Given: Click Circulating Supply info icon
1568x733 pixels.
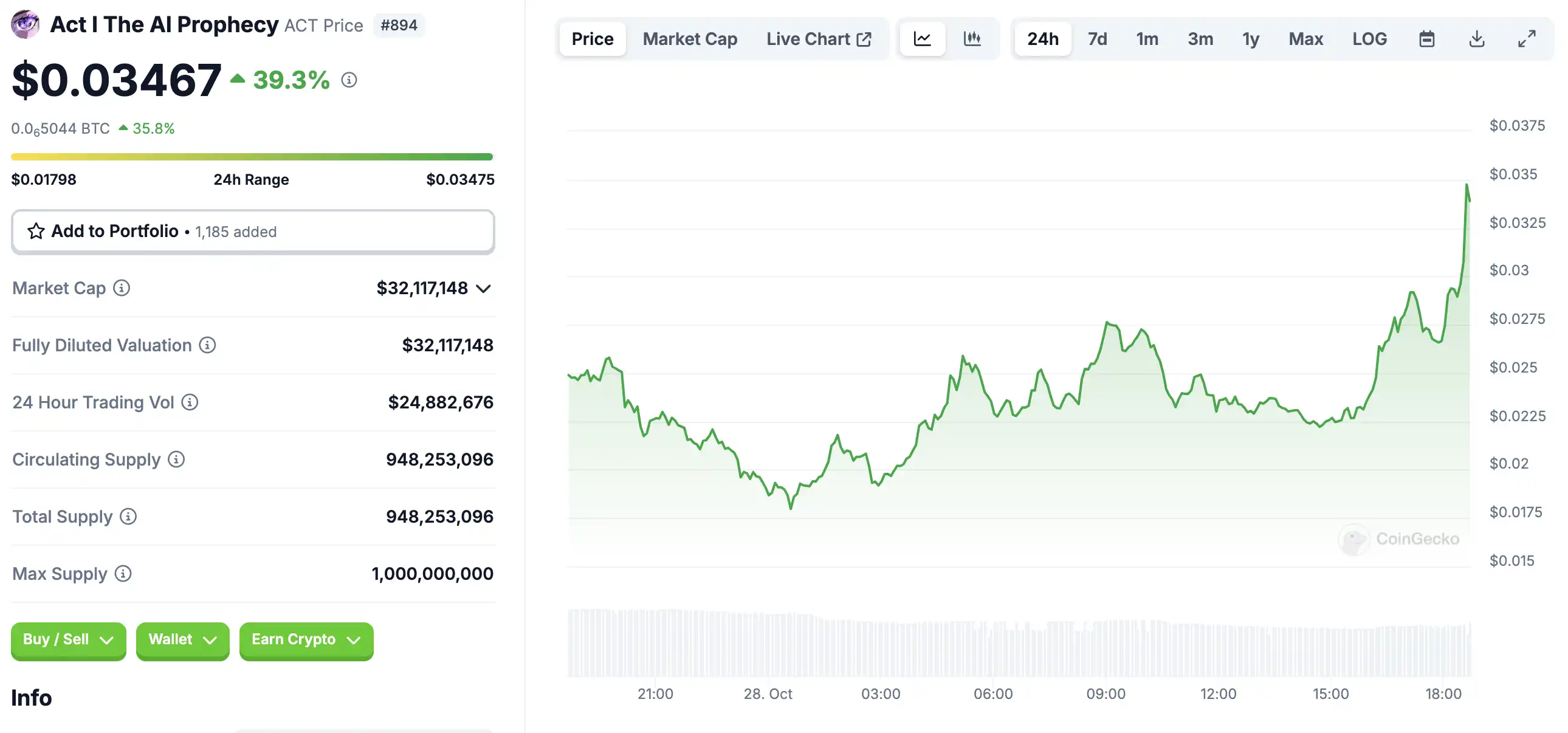Looking at the screenshot, I should click(176, 459).
